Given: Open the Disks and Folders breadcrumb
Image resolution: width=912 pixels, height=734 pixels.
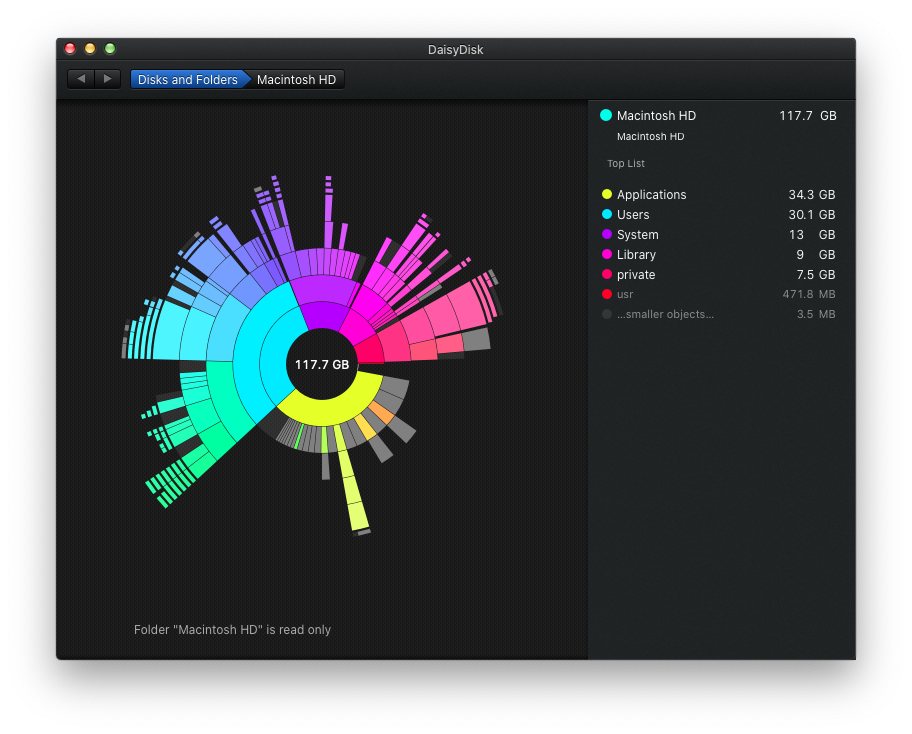Looking at the screenshot, I should pos(187,80).
